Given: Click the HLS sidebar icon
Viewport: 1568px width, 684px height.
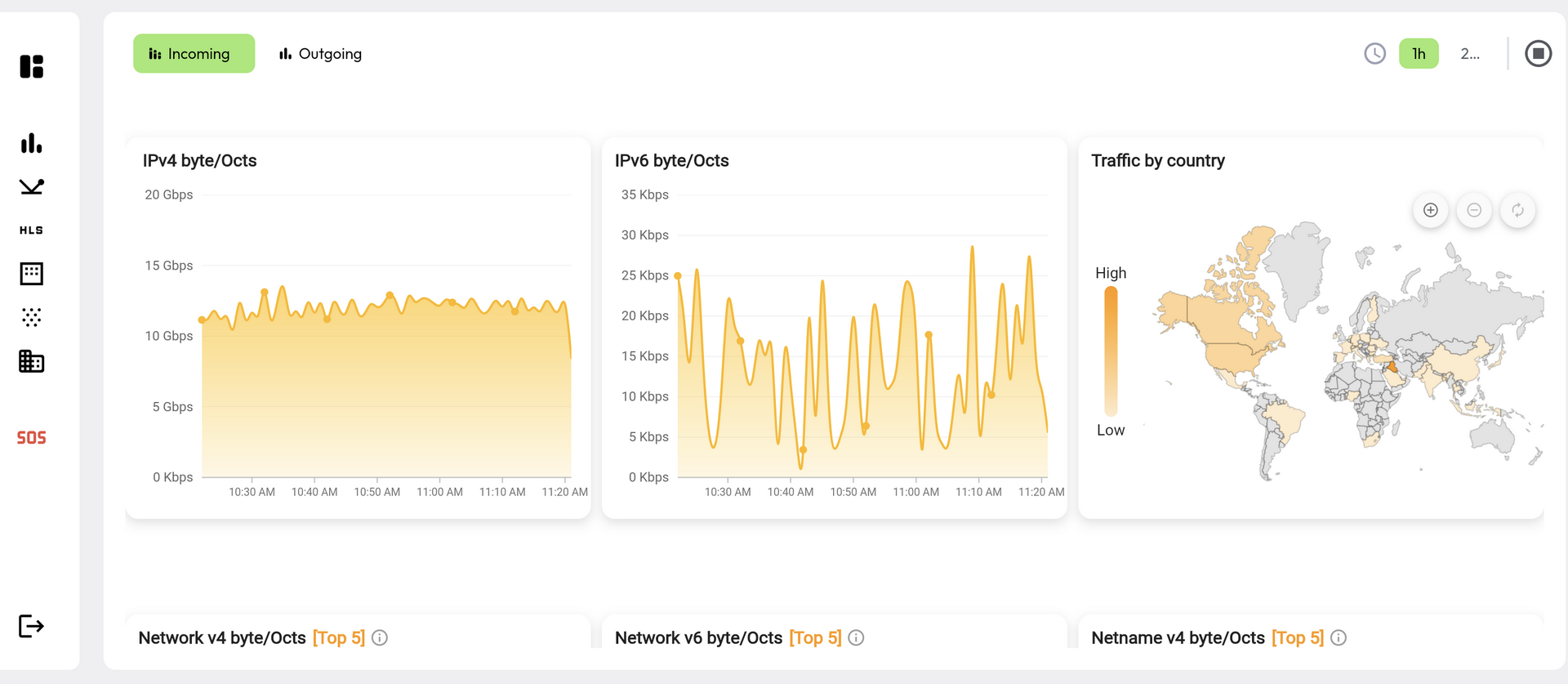Looking at the screenshot, I should [31, 230].
